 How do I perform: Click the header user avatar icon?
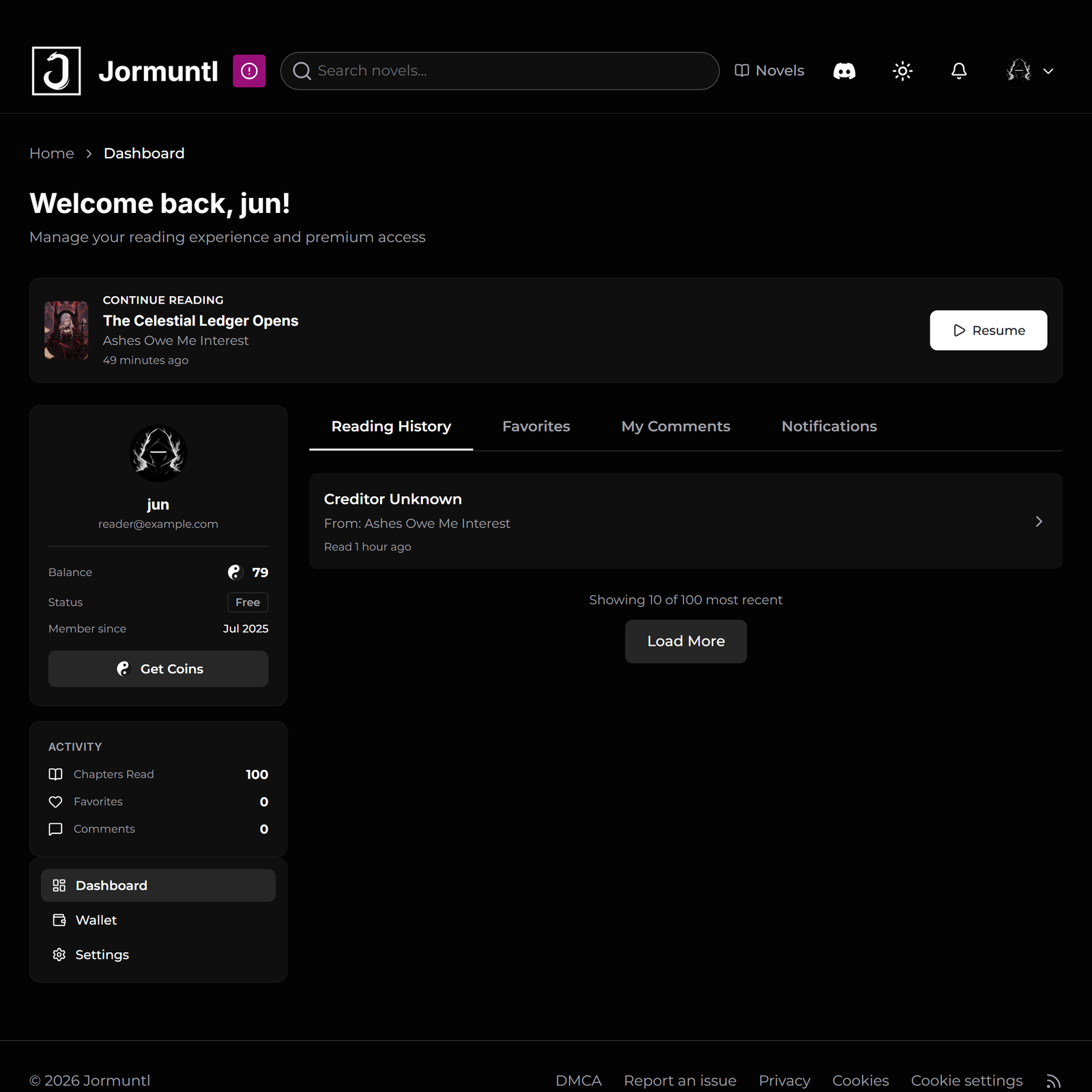1019,71
